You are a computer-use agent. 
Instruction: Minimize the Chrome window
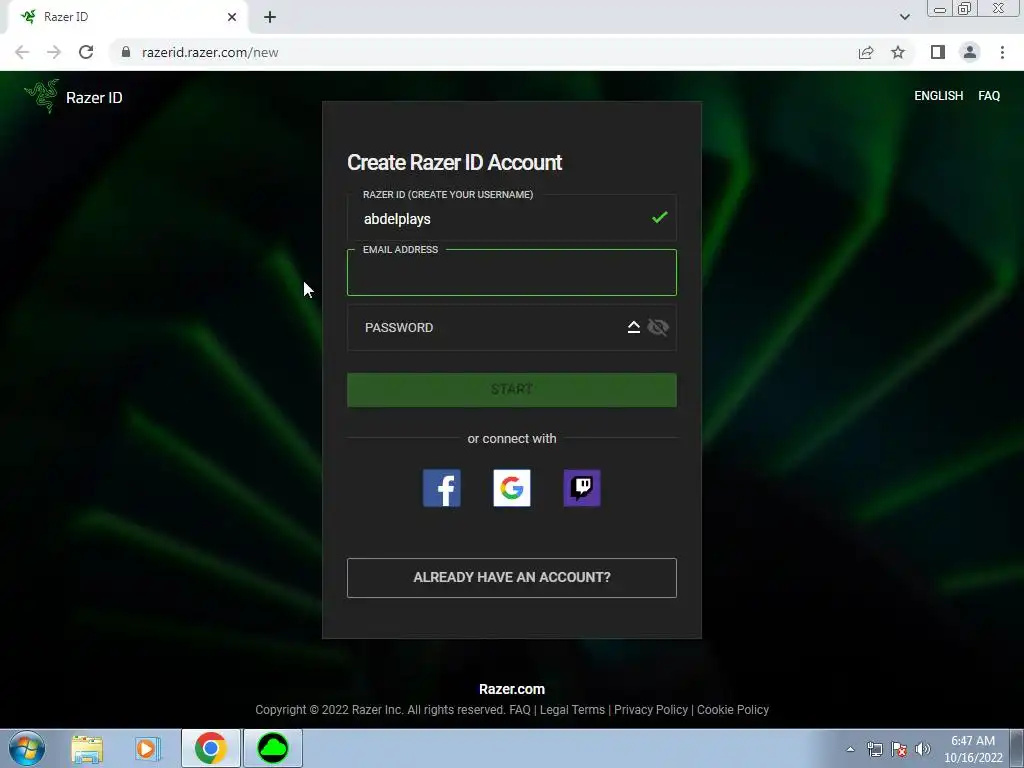(940, 9)
